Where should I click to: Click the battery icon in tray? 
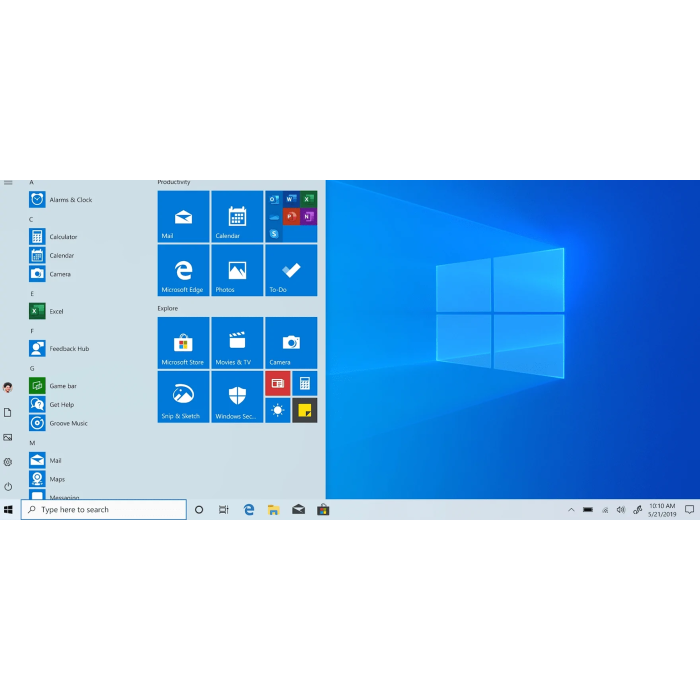click(588, 509)
